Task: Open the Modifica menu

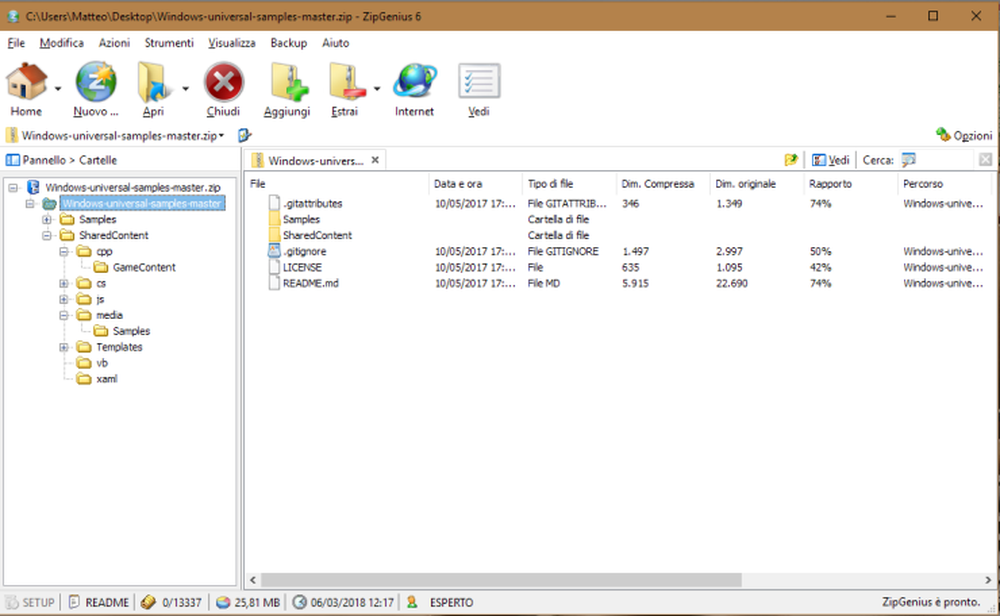Action: 61,43
